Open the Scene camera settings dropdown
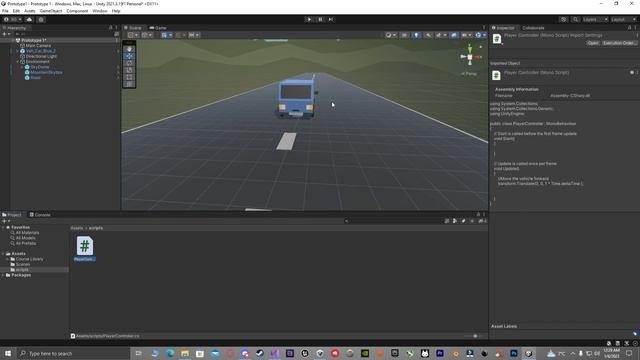The width and height of the screenshot is (640, 360). pyautogui.click(x=467, y=35)
